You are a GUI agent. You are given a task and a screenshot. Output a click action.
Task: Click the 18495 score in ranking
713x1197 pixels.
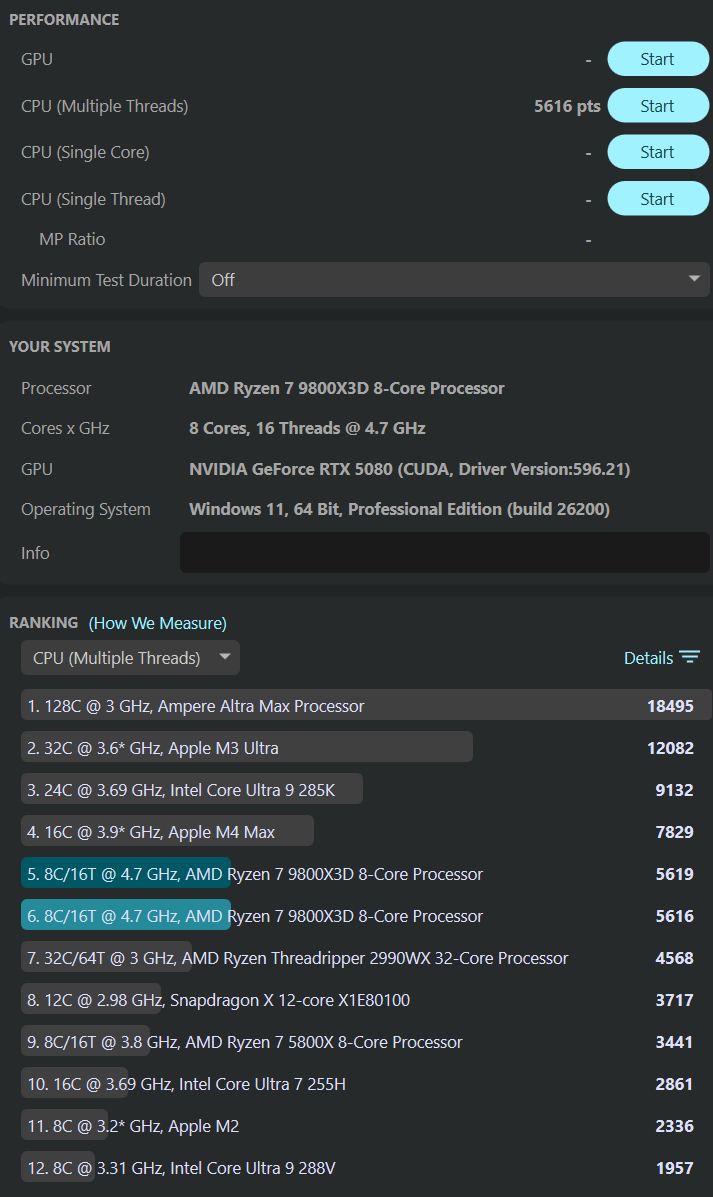pyautogui.click(x=670, y=705)
